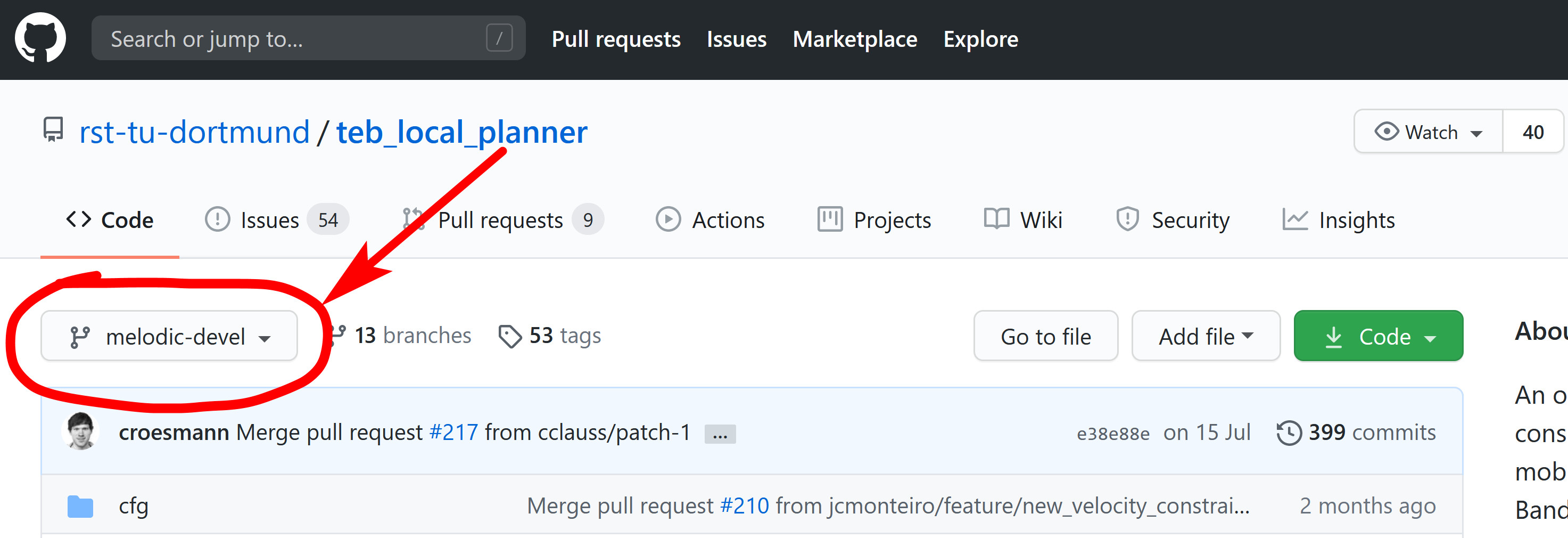
Task: View the 399 commits history
Action: pos(1356,432)
